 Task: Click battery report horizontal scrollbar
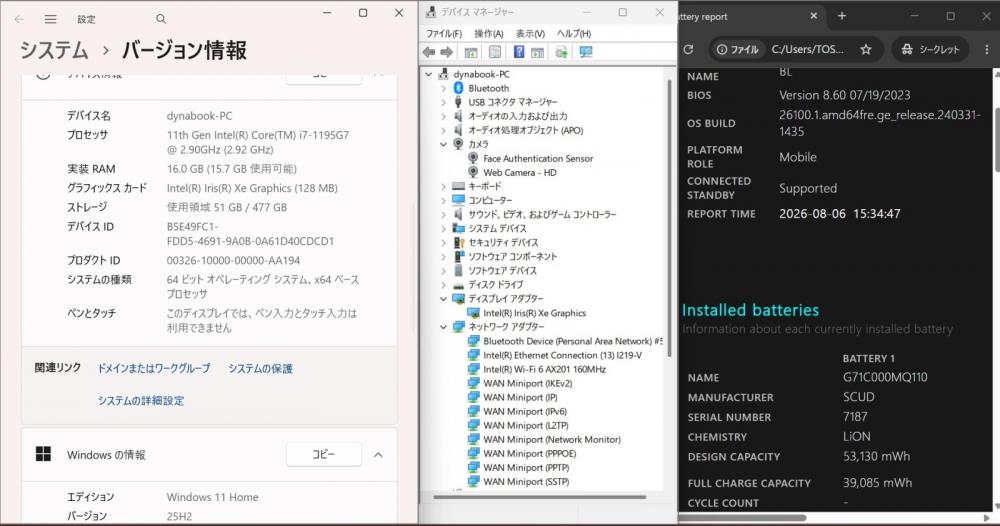pos(743,517)
